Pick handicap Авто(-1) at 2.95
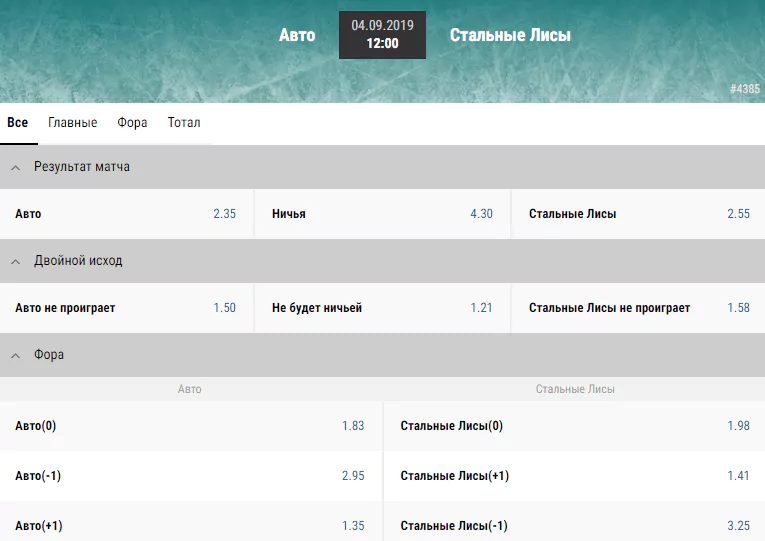 click(x=191, y=476)
